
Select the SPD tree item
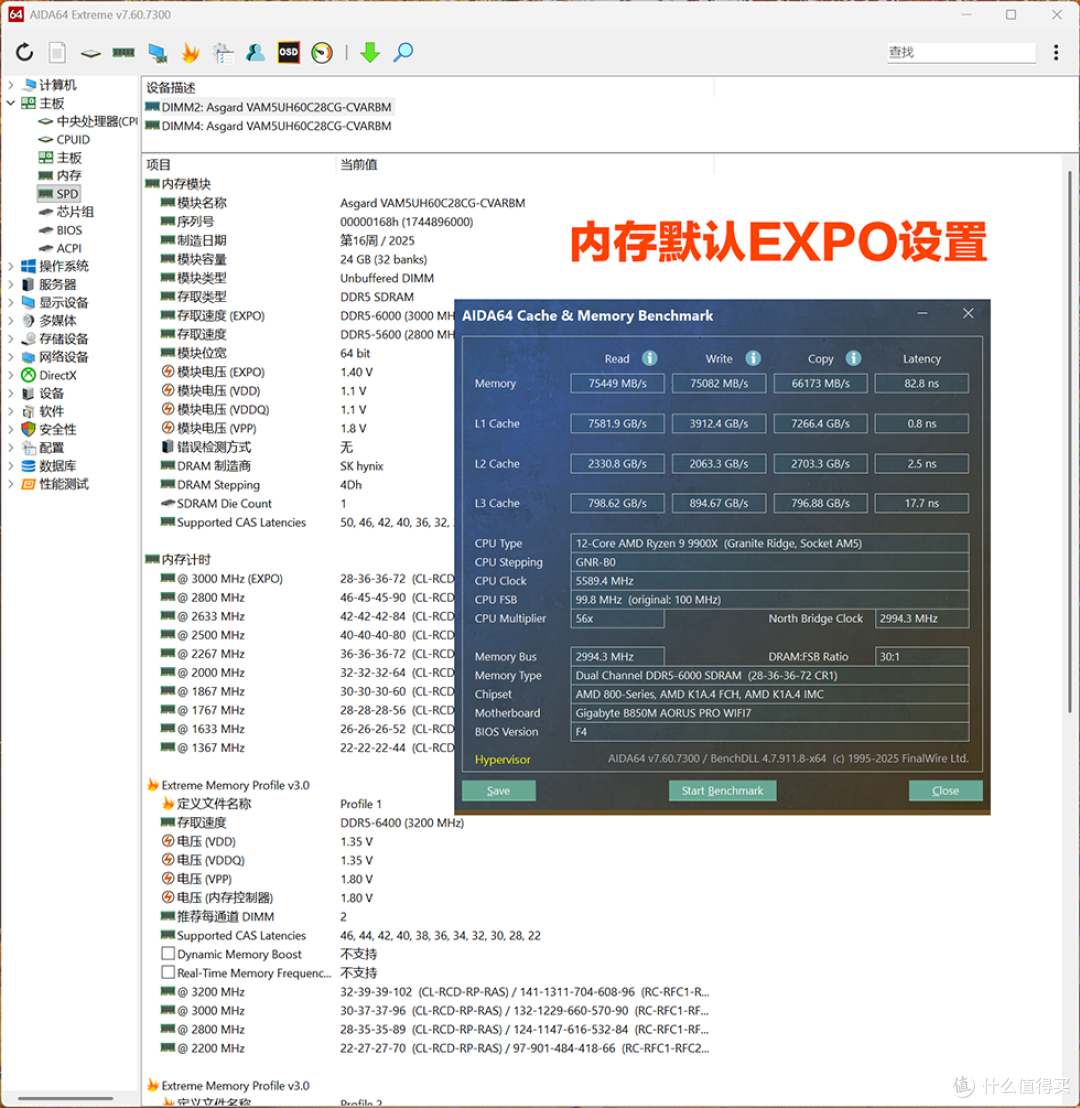tap(59, 194)
